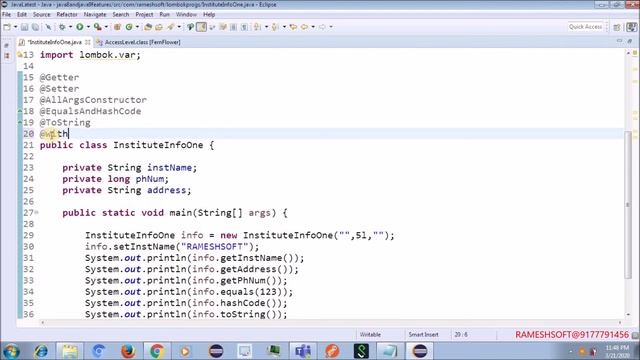Image resolution: width=640 pixels, height=360 pixels.
Task: Click the Open Type toolbar icon
Action: [148, 27]
